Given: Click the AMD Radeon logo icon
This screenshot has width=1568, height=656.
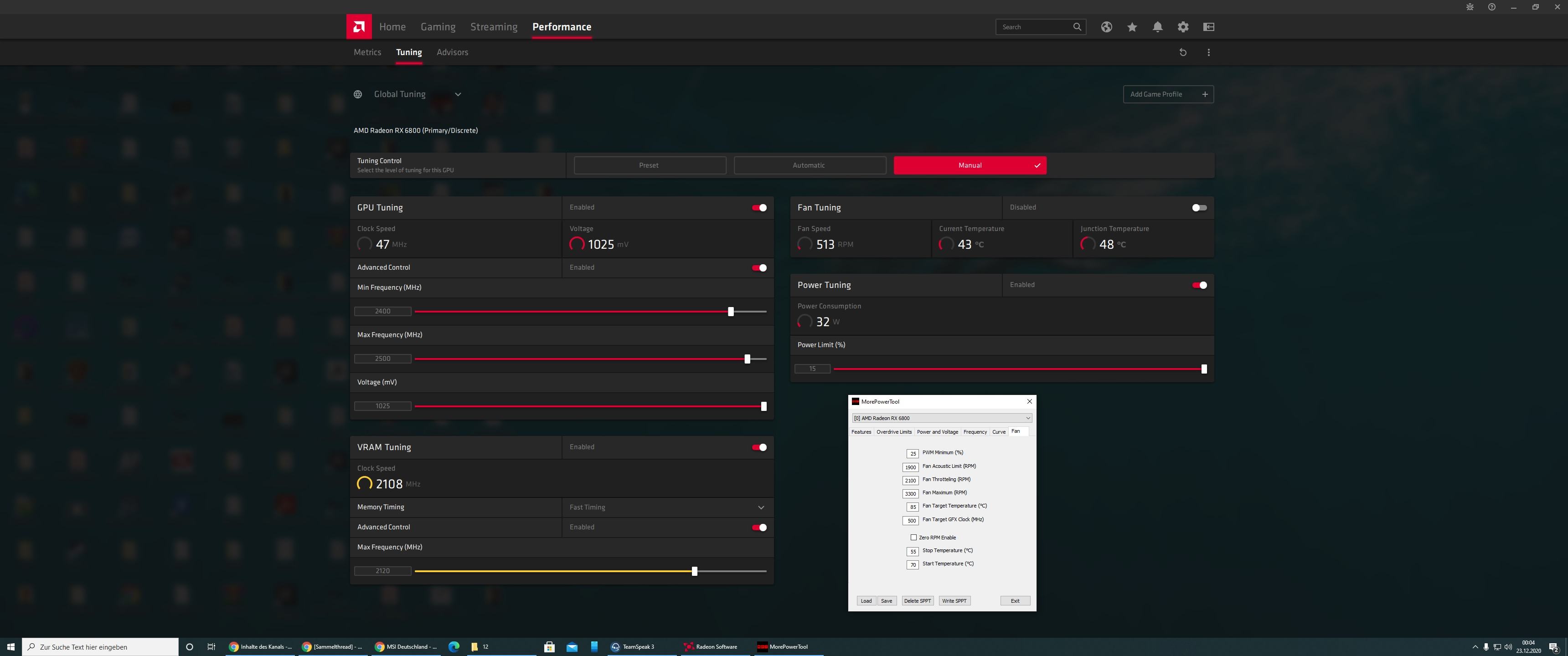Looking at the screenshot, I should coord(359,27).
